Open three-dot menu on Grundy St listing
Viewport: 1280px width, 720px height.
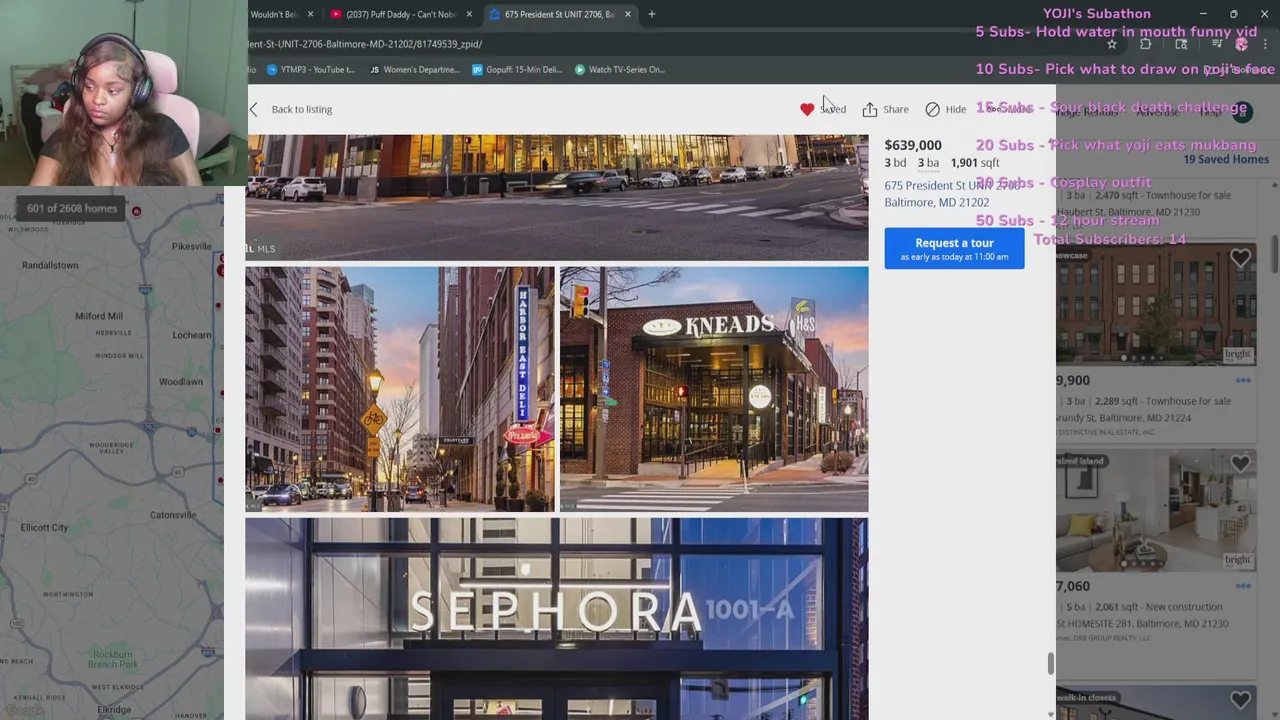[1243, 380]
